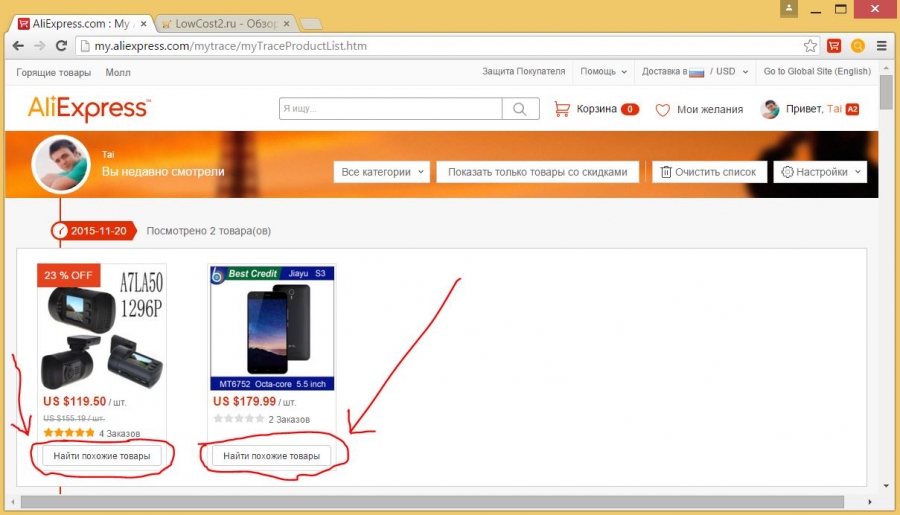Click the browser back arrow
Viewport: 900px width, 515px height.
pyautogui.click(x=18, y=46)
